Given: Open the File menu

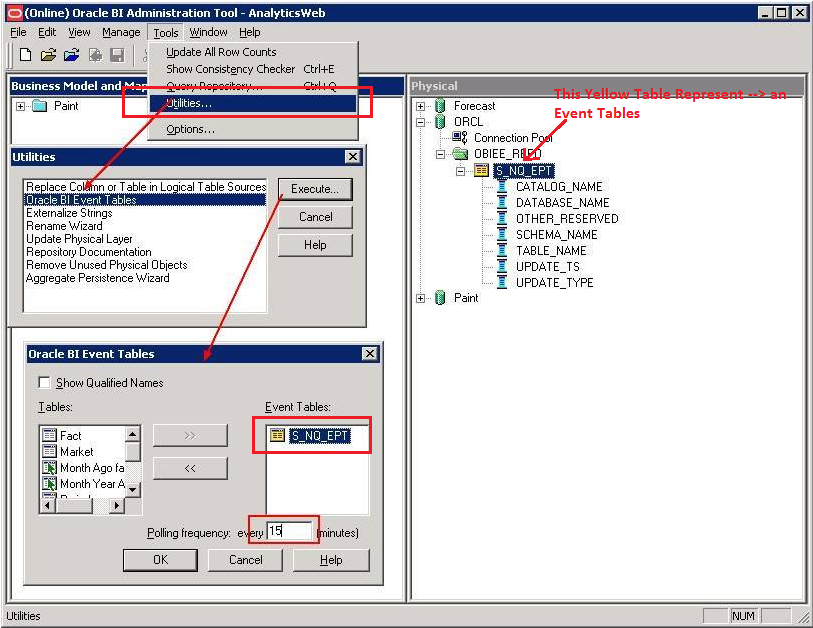Looking at the screenshot, I should pyautogui.click(x=18, y=32).
